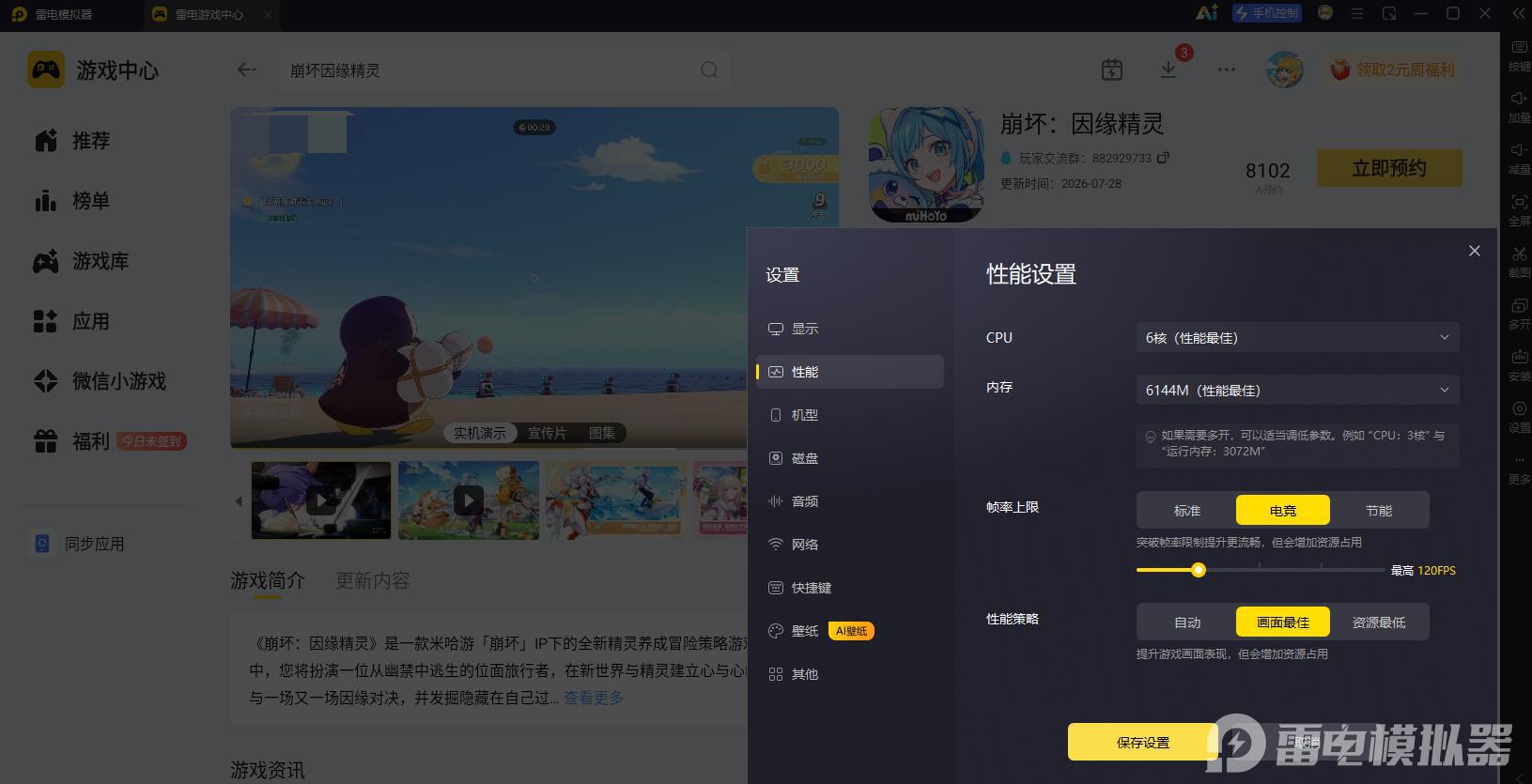Click 保存设置 to save settings
This screenshot has height=784, width=1532.
[1143, 742]
